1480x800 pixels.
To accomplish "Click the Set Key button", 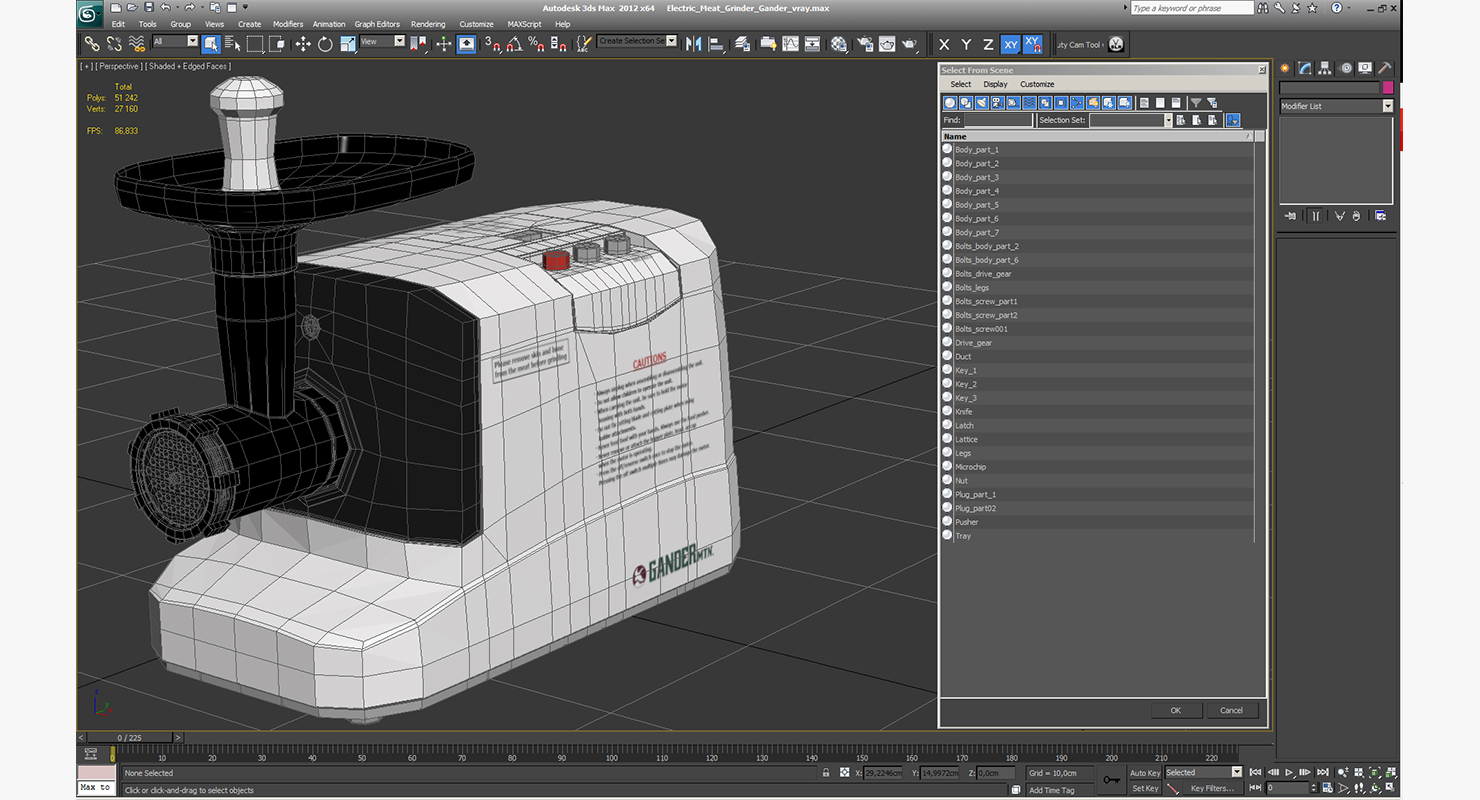I will (1145, 788).
